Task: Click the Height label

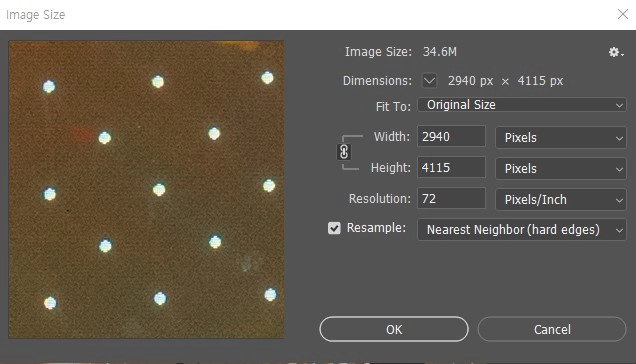Action: 391,168
